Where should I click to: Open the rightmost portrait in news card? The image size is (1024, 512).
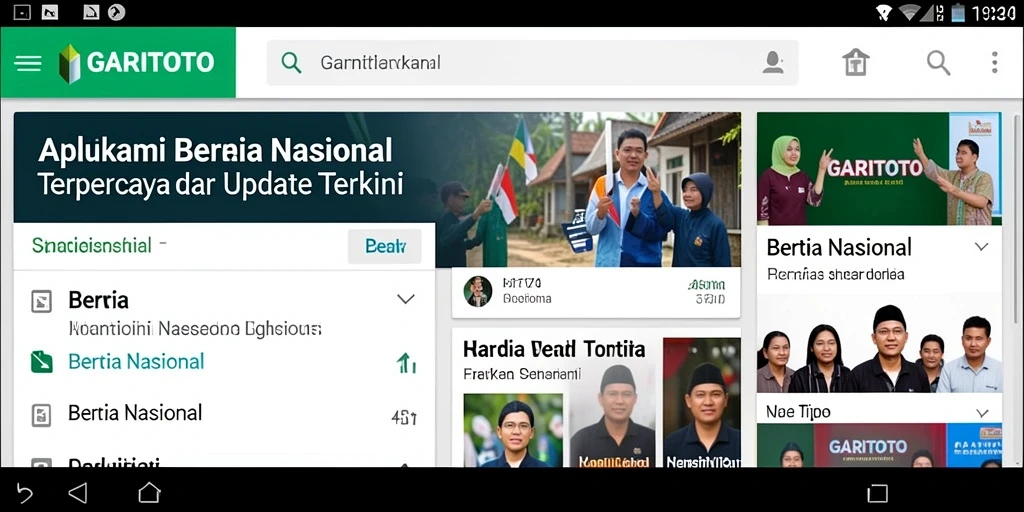click(703, 402)
